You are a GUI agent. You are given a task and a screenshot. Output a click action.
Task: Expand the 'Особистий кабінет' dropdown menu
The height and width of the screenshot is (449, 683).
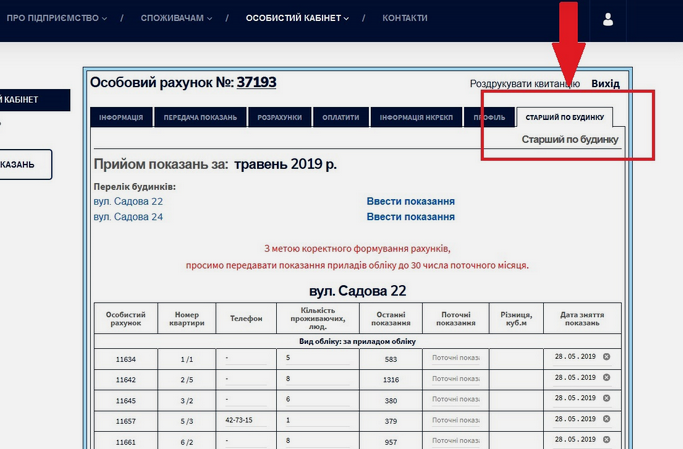297,18
